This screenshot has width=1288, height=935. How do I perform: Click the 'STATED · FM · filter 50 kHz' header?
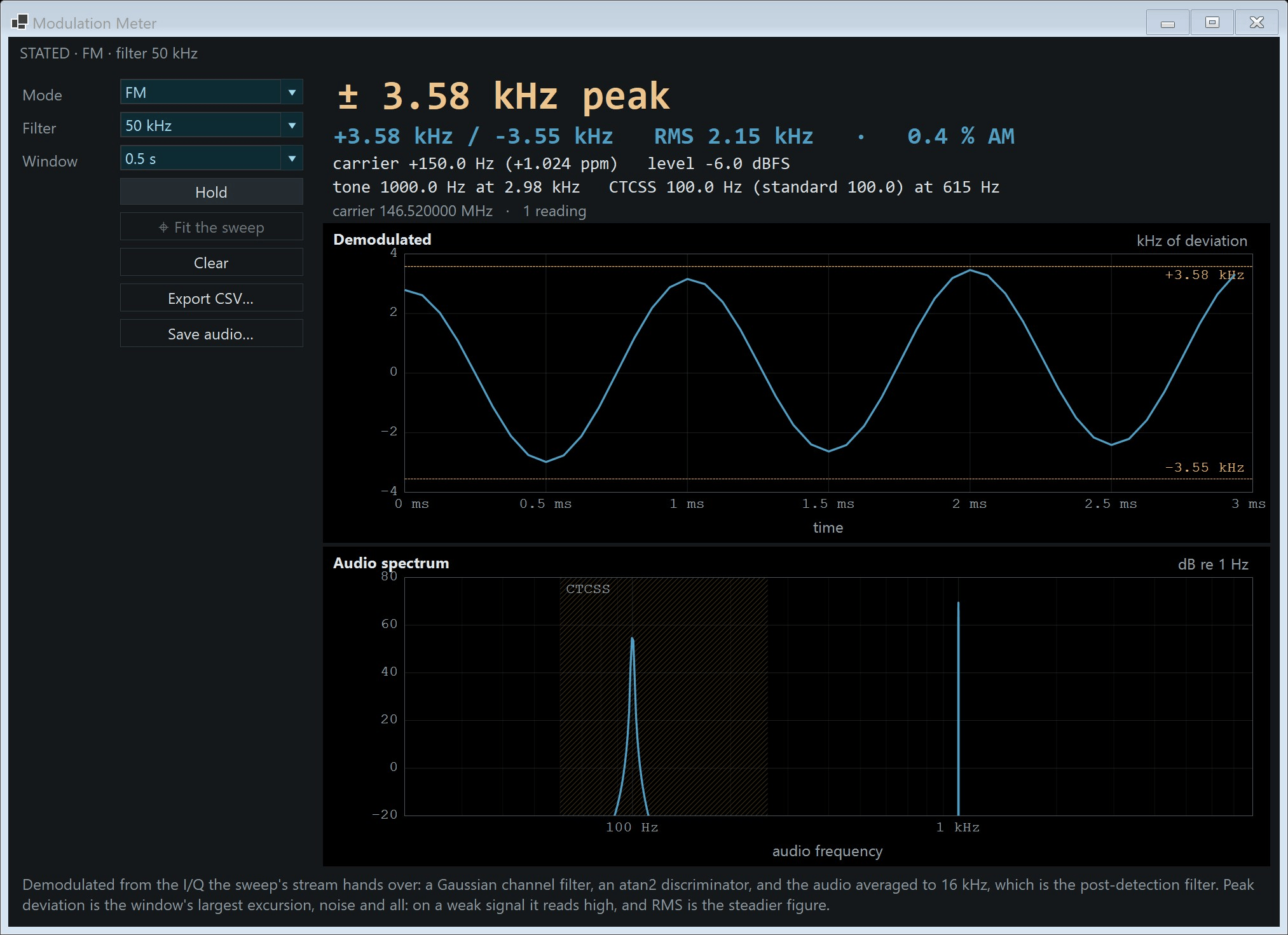click(109, 53)
